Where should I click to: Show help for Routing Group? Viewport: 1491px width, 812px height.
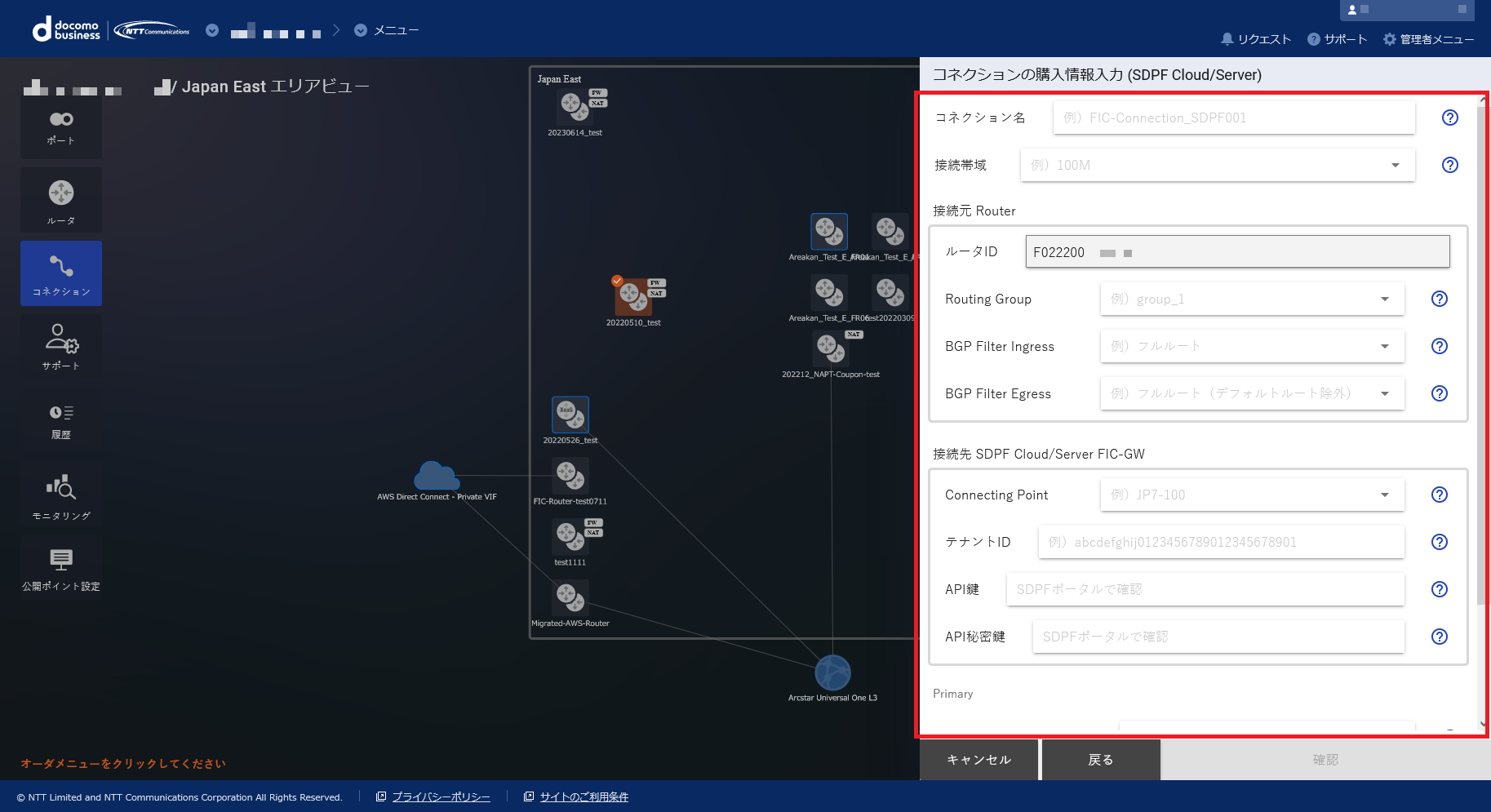(x=1440, y=299)
